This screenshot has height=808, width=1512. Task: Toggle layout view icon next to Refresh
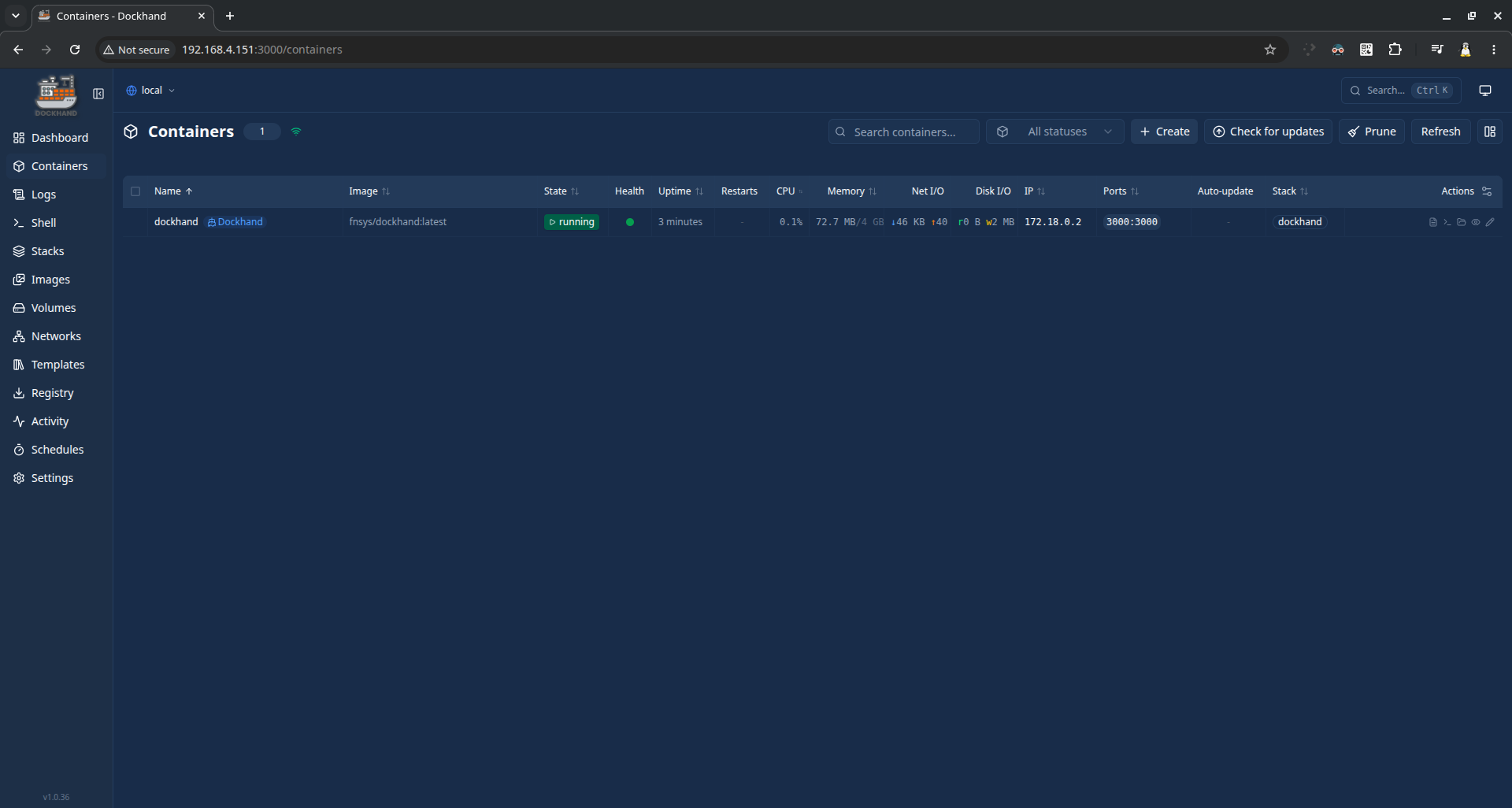click(1490, 132)
